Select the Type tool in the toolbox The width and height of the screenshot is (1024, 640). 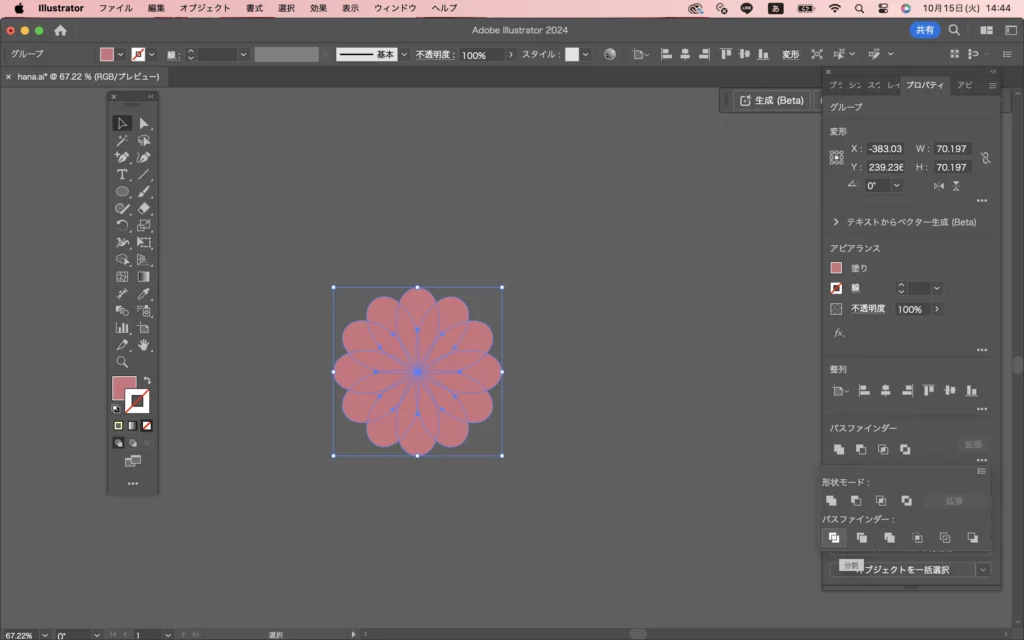click(x=122, y=174)
